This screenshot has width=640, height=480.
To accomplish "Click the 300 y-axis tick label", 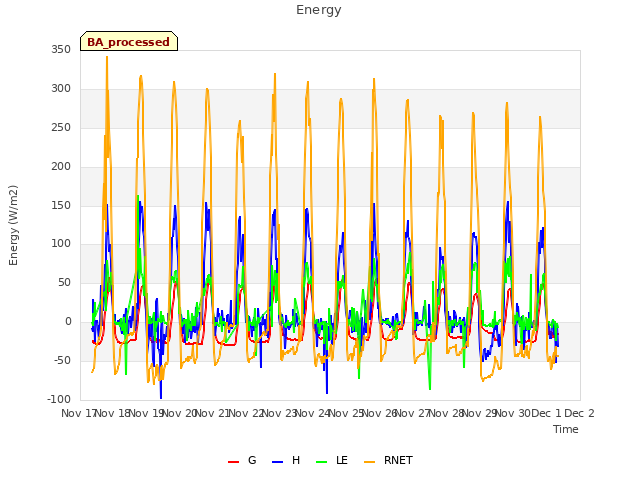I will pos(61,89).
